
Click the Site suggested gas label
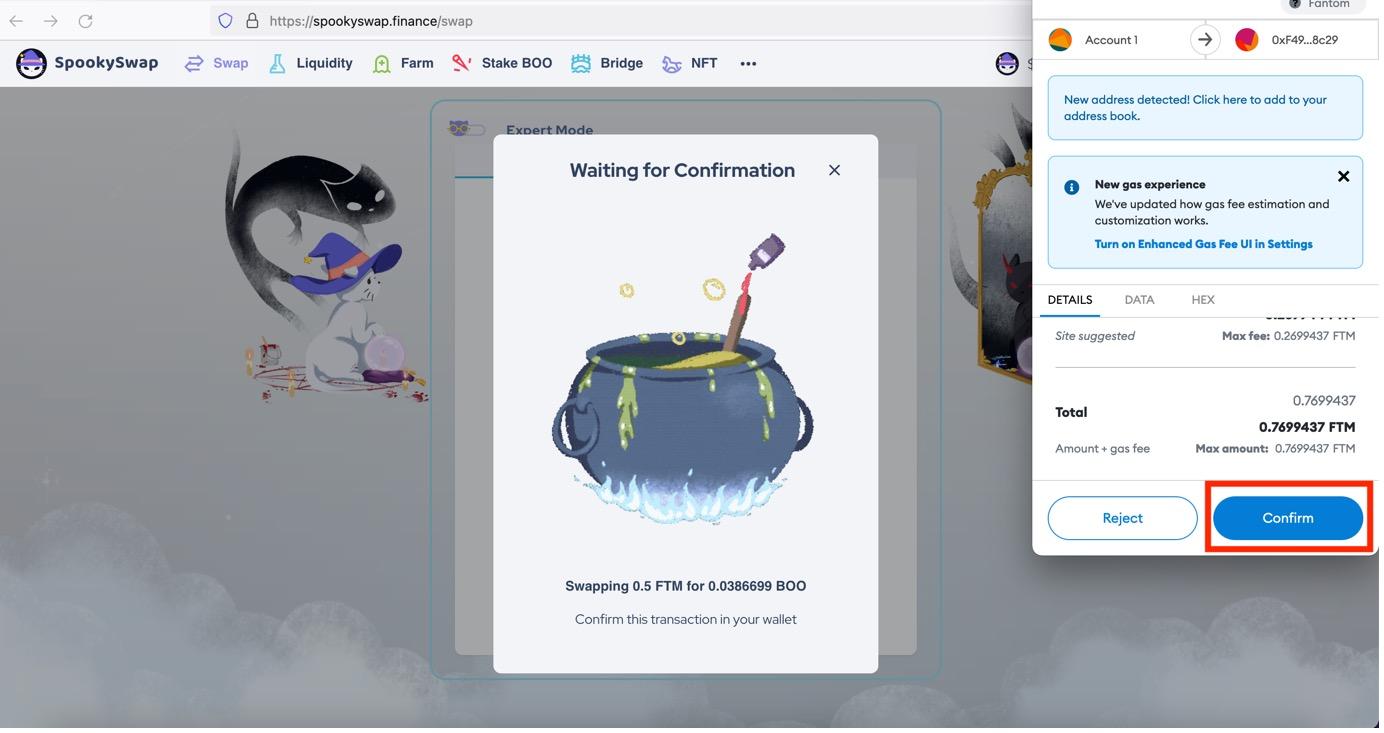tap(1095, 336)
